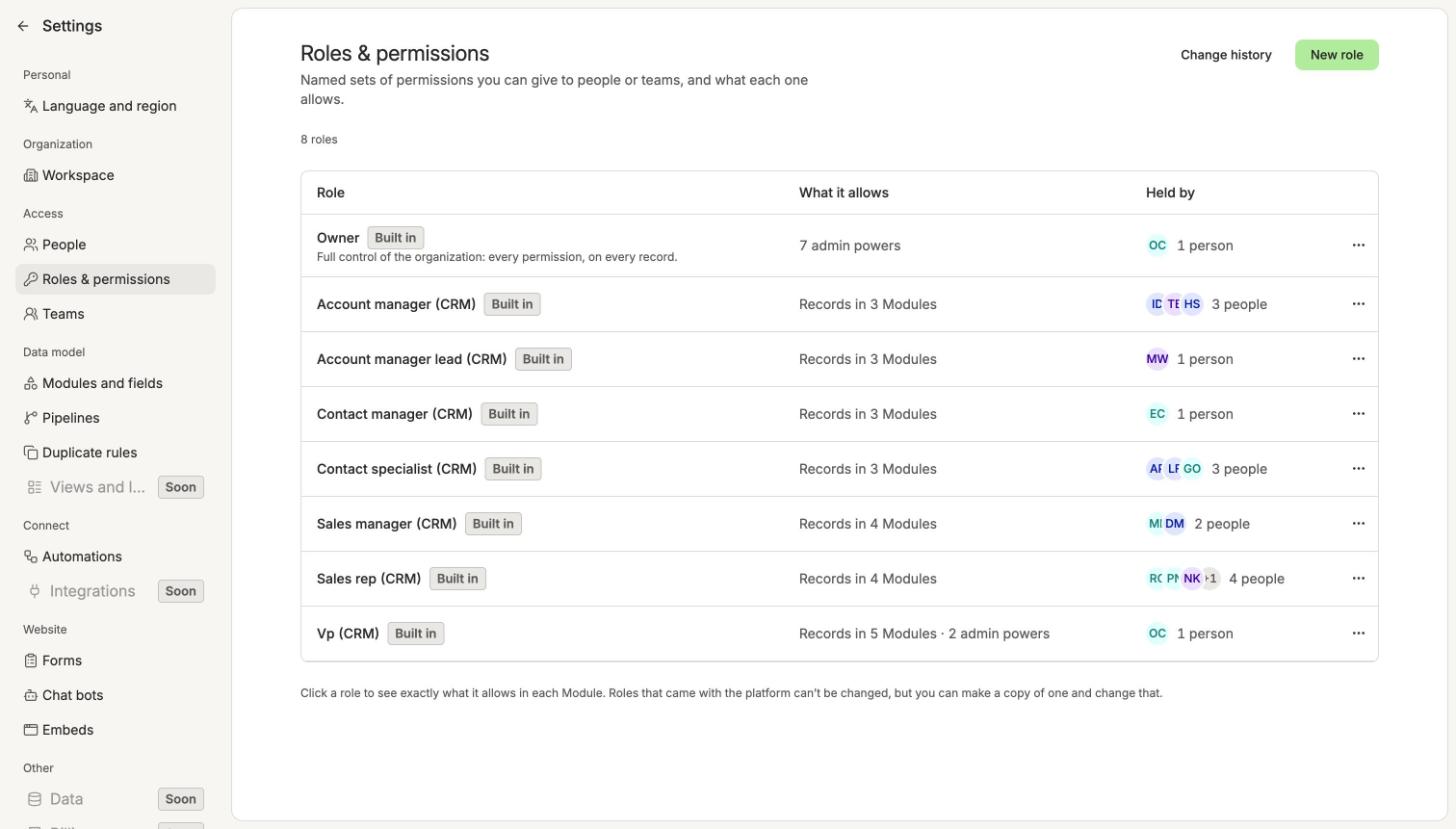Viewport: 1456px width, 829px height.
Task: Click the Change history button
Action: [x=1226, y=55]
